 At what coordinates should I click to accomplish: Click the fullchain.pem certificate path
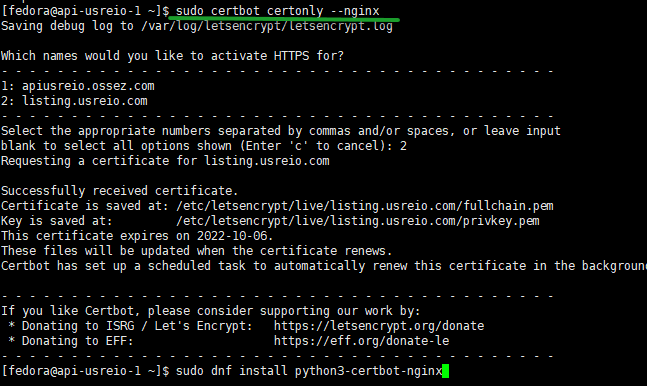[365, 206]
